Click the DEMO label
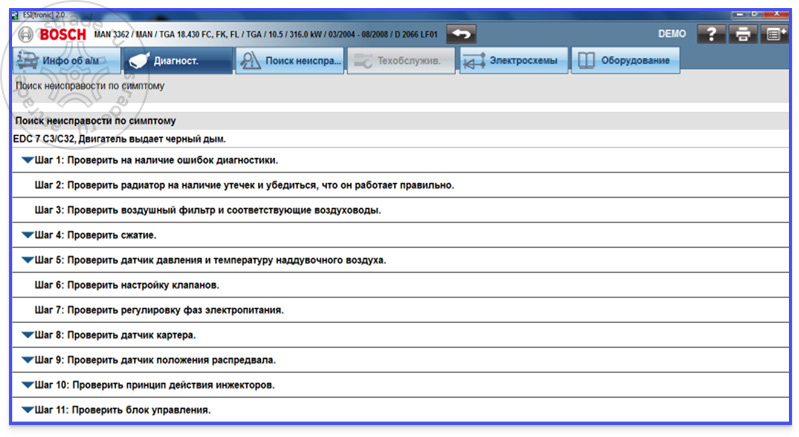Image resolution: width=799 pixels, height=437 pixels. click(672, 34)
